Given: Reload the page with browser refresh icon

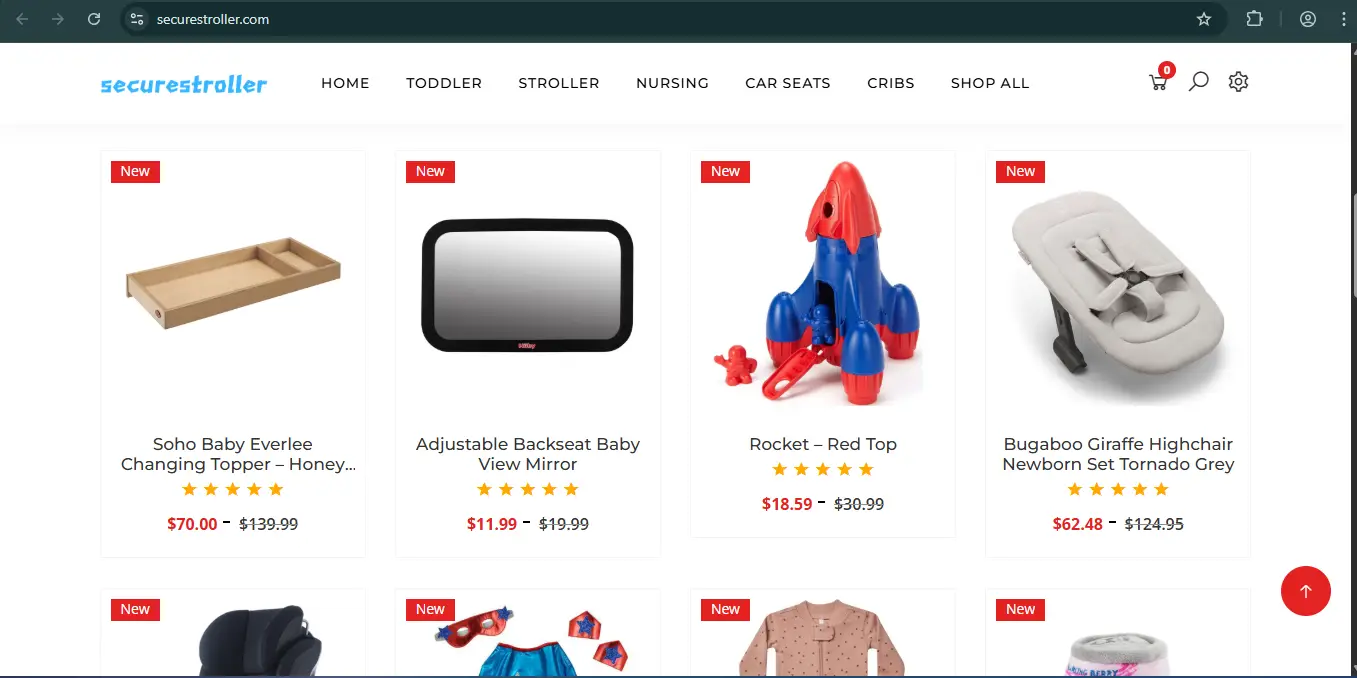Looking at the screenshot, I should (x=94, y=19).
